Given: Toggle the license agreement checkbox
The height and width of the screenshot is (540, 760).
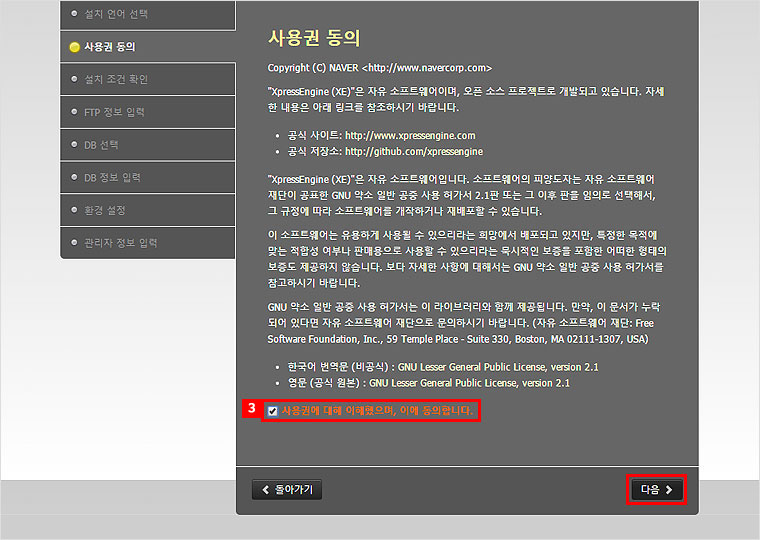Looking at the screenshot, I should (x=272, y=411).
